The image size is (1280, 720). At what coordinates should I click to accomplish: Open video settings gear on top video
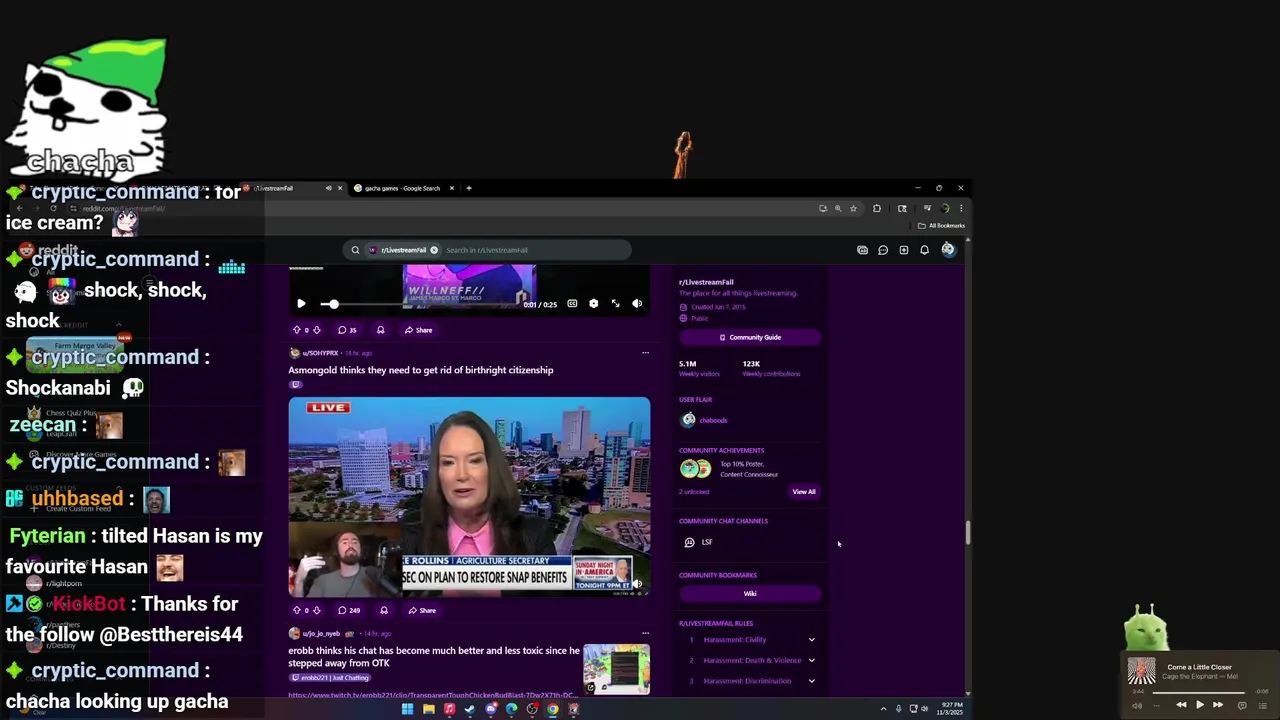pyautogui.click(x=593, y=304)
